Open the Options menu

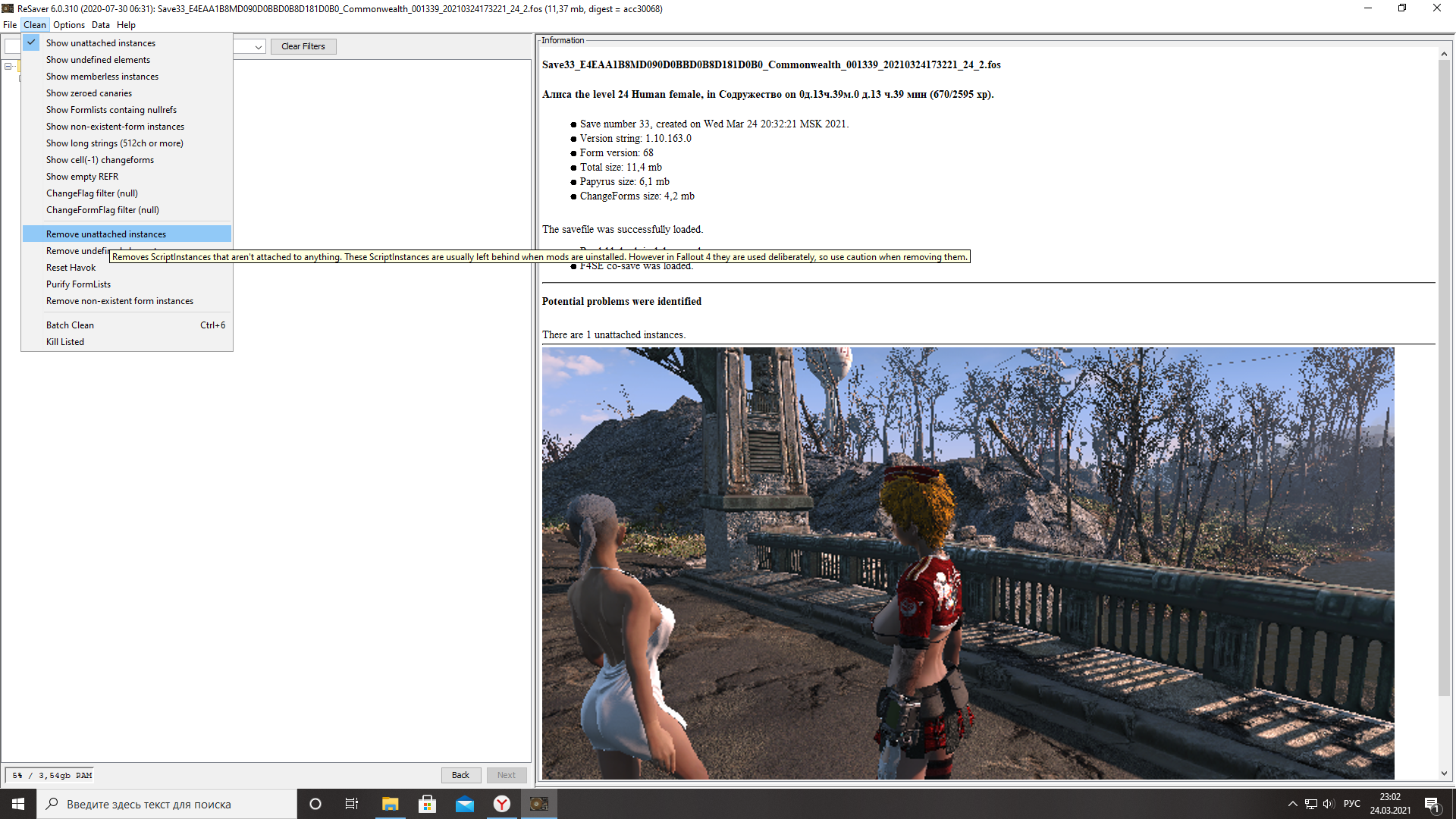(68, 25)
